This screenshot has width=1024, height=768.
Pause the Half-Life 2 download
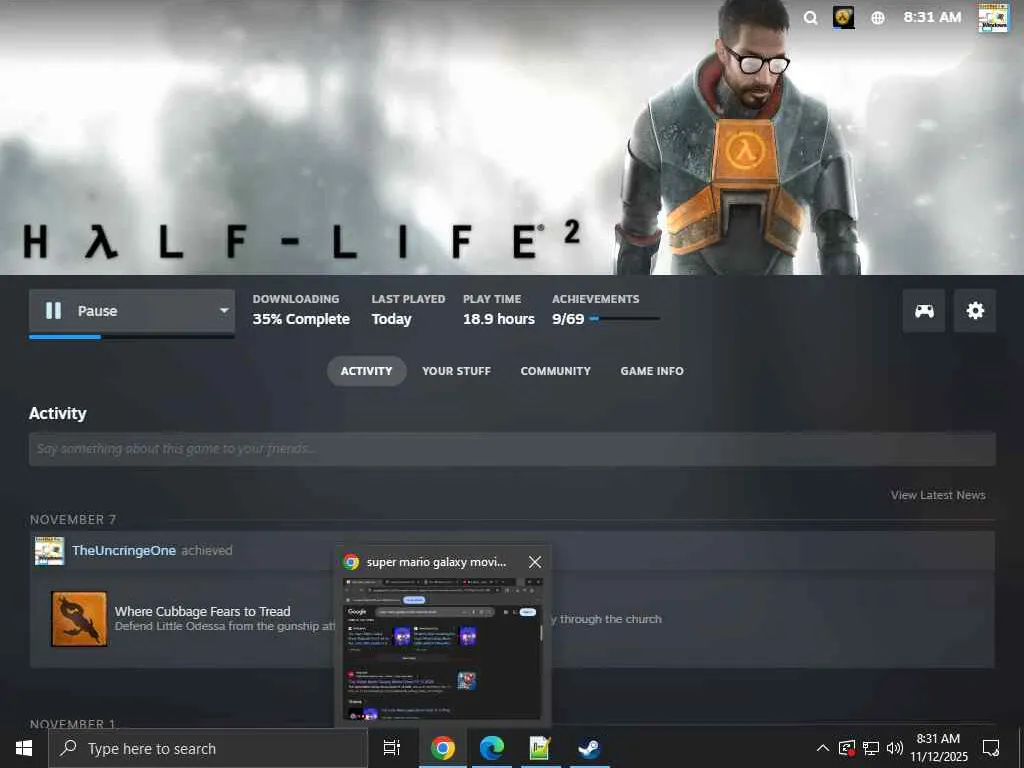coord(120,311)
